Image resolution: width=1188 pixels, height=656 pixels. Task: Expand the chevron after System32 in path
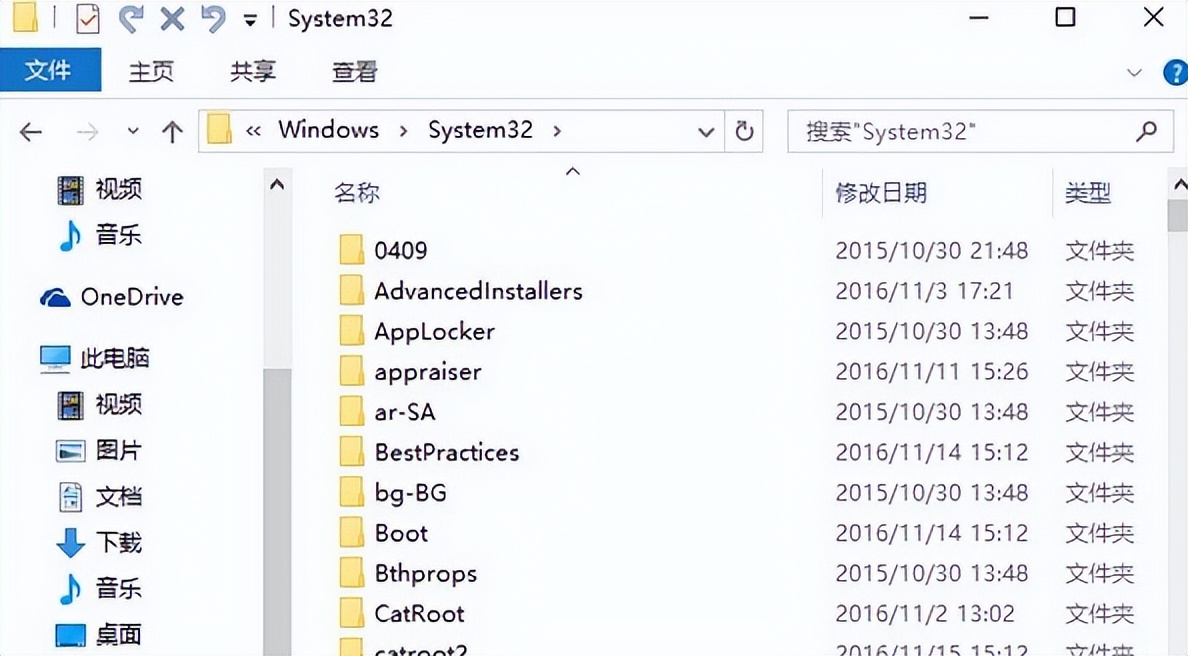(557, 131)
